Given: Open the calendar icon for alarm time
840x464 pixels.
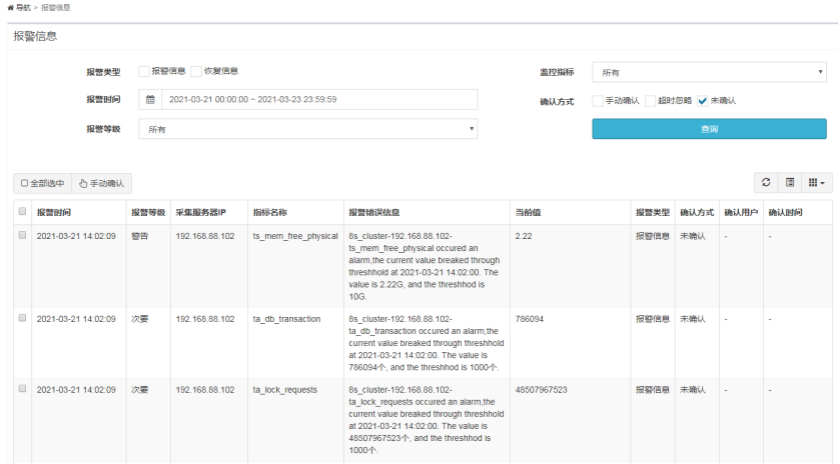Looking at the screenshot, I should click(151, 100).
